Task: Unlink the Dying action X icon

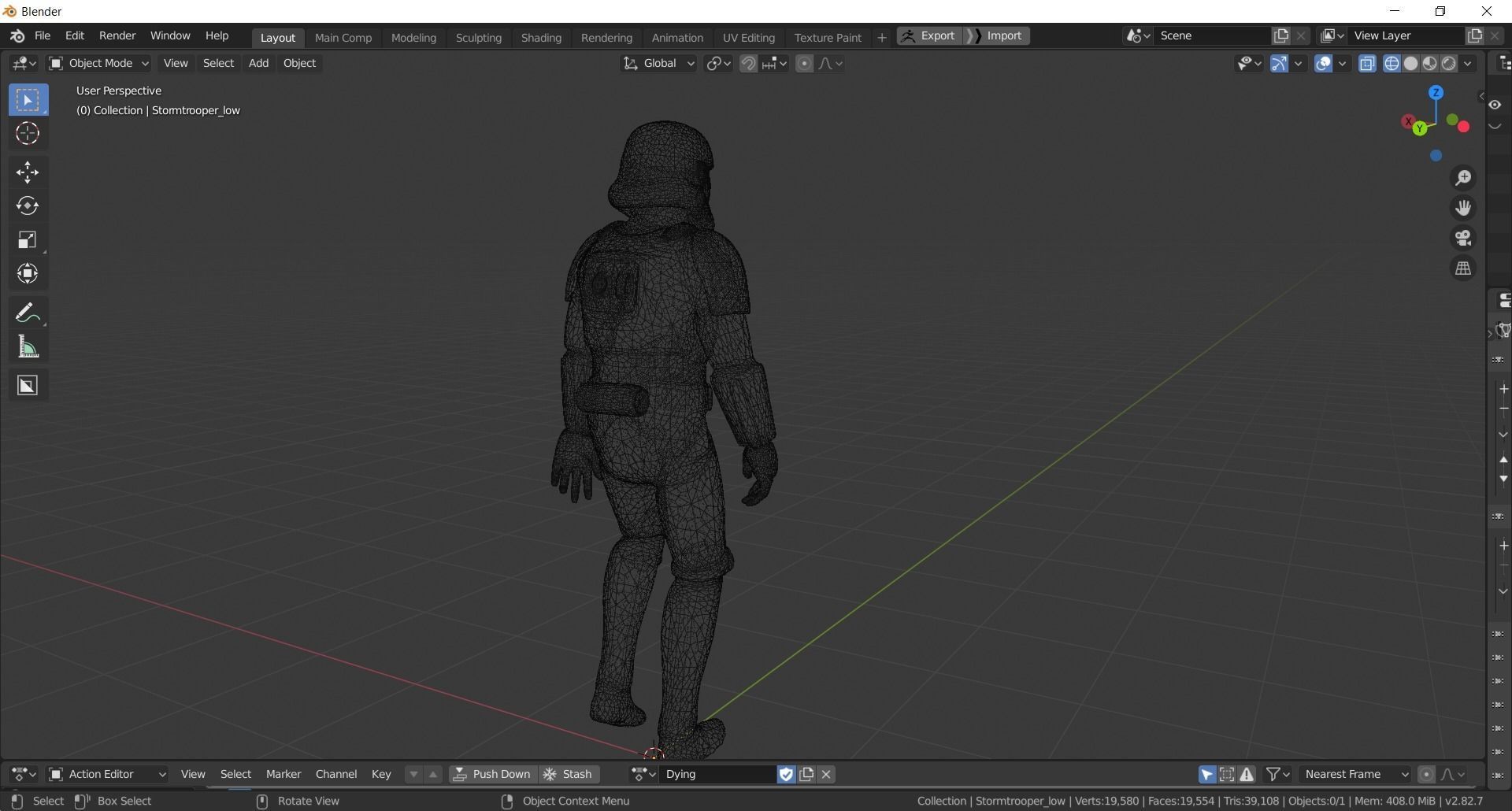Action: 826,775
